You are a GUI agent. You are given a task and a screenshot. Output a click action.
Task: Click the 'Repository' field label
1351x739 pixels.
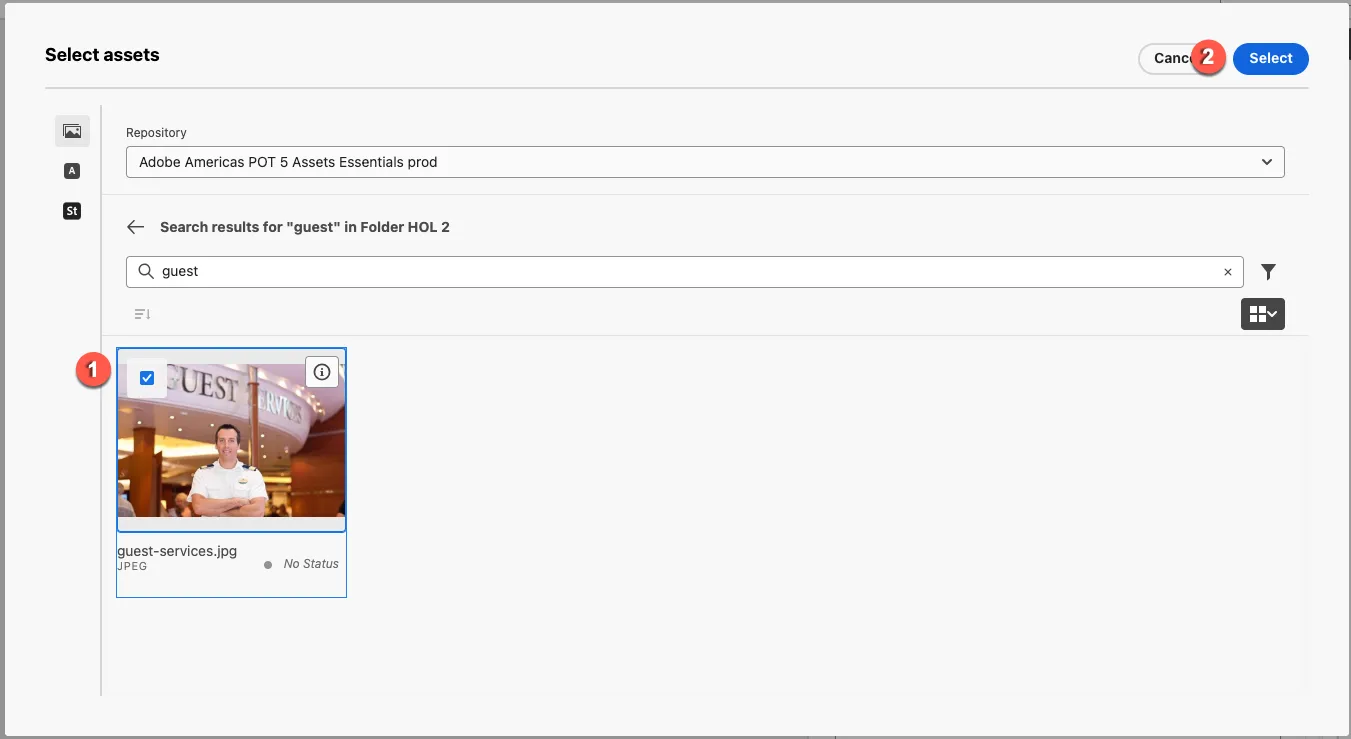coord(156,133)
